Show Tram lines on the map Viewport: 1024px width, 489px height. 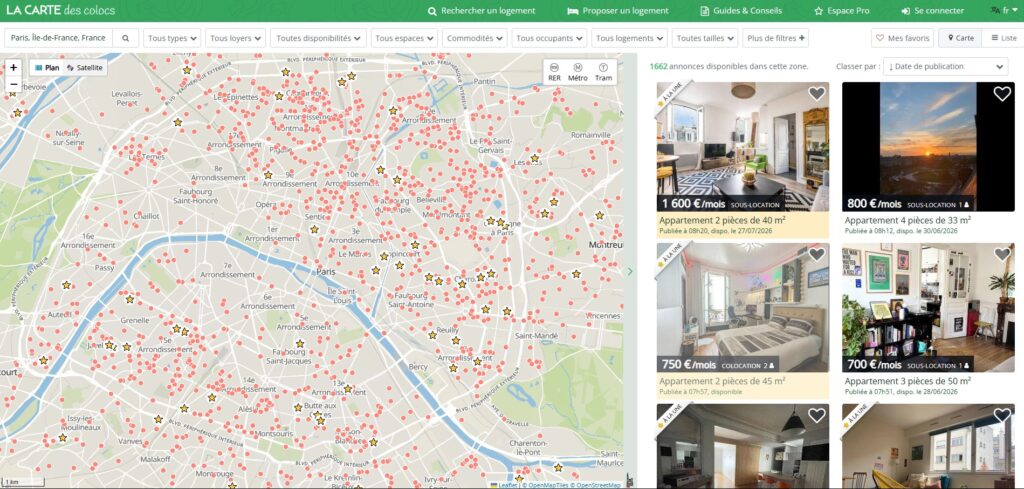(x=603, y=72)
